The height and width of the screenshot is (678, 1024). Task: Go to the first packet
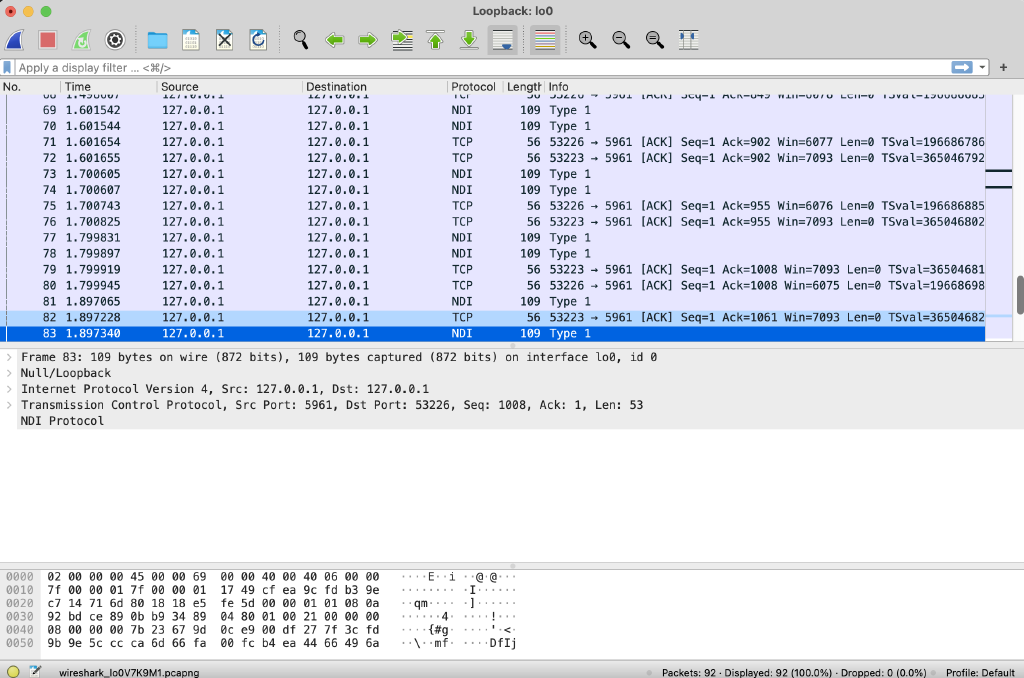434,40
